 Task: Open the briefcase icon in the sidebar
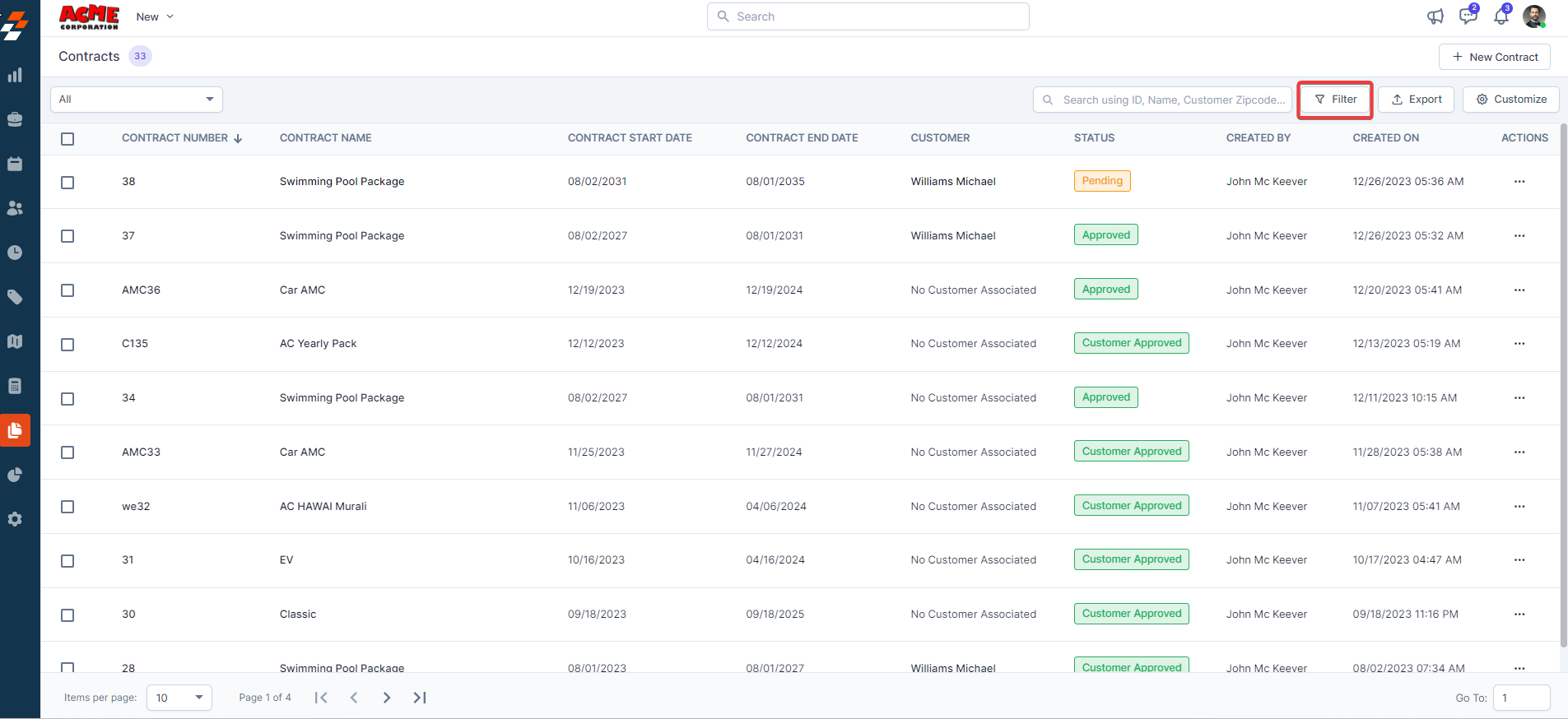tap(15, 119)
